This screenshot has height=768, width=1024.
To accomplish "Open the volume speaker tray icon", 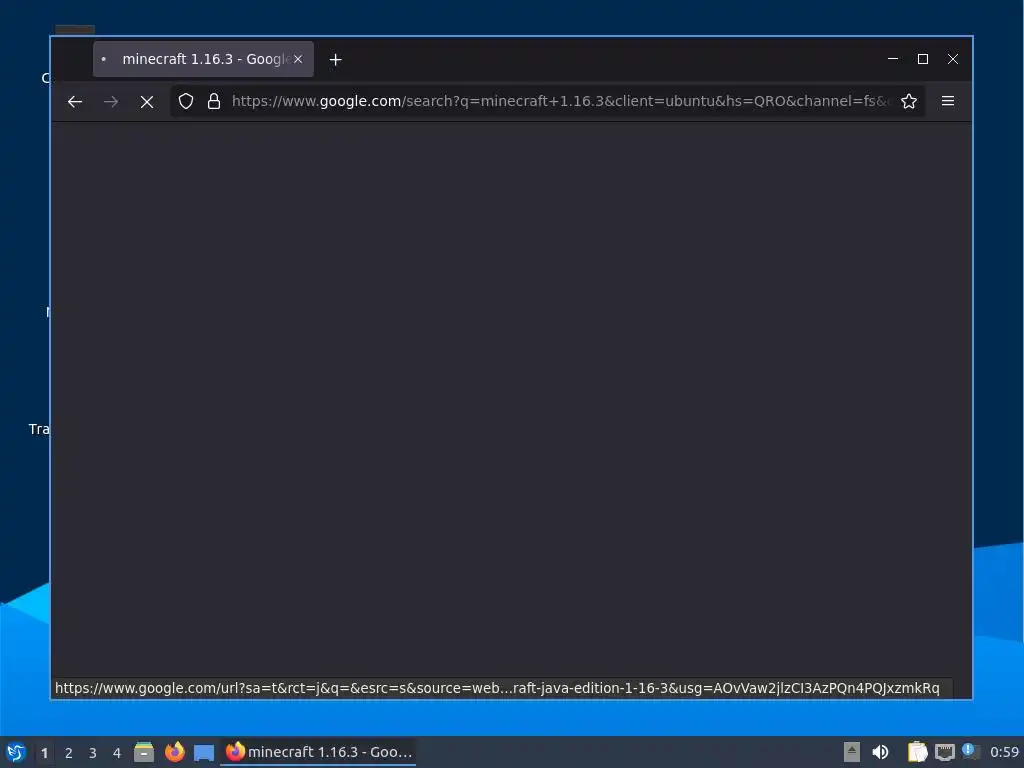I will [x=880, y=752].
